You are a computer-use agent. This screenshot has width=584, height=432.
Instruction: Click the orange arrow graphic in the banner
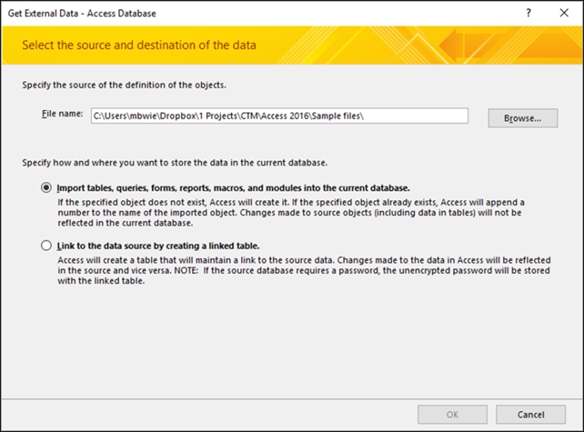(451, 45)
